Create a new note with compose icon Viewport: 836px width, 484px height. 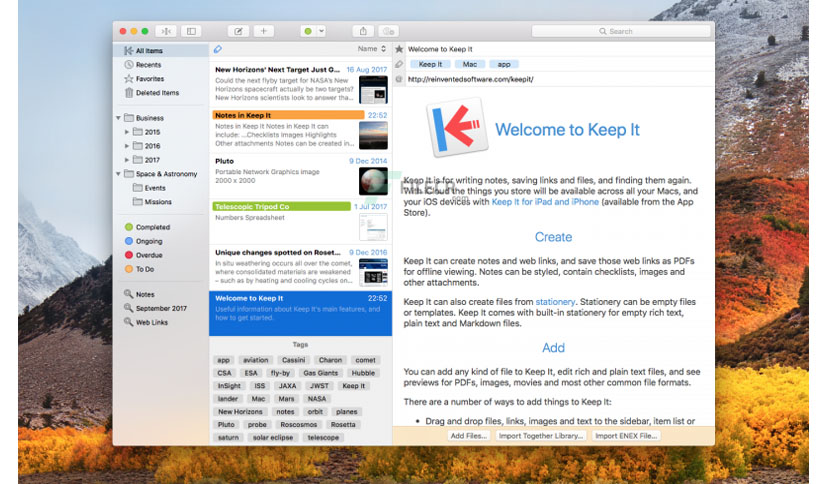[238, 31]
